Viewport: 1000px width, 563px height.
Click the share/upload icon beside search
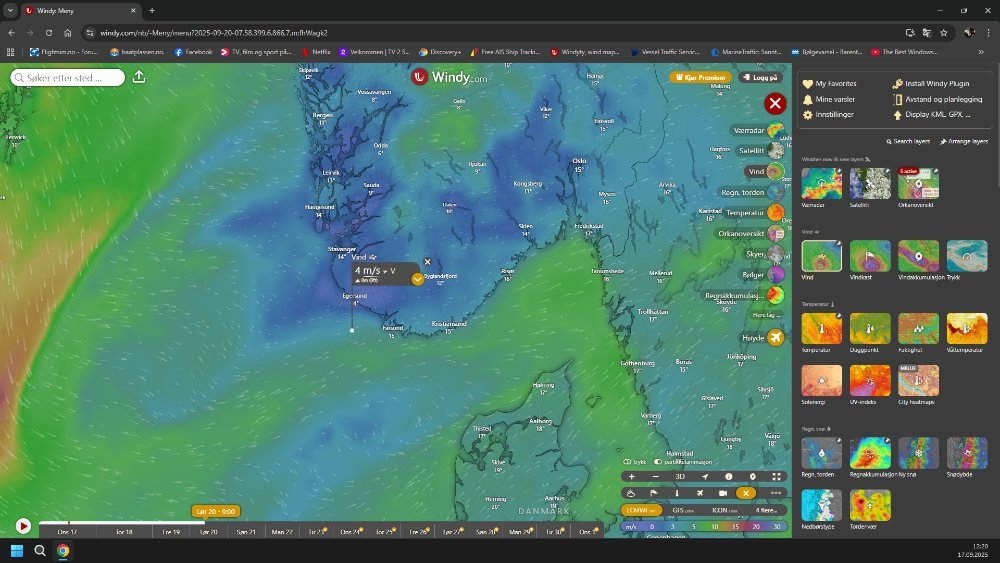[x=139, y=77]
